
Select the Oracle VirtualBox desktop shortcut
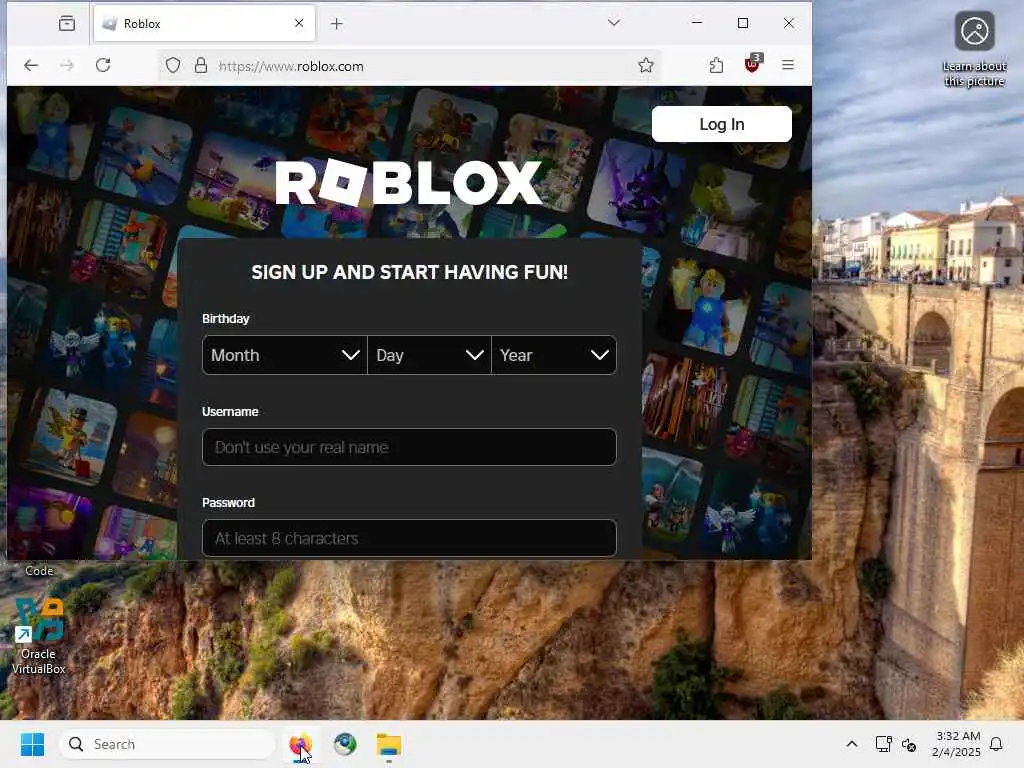tap(39, 636)
